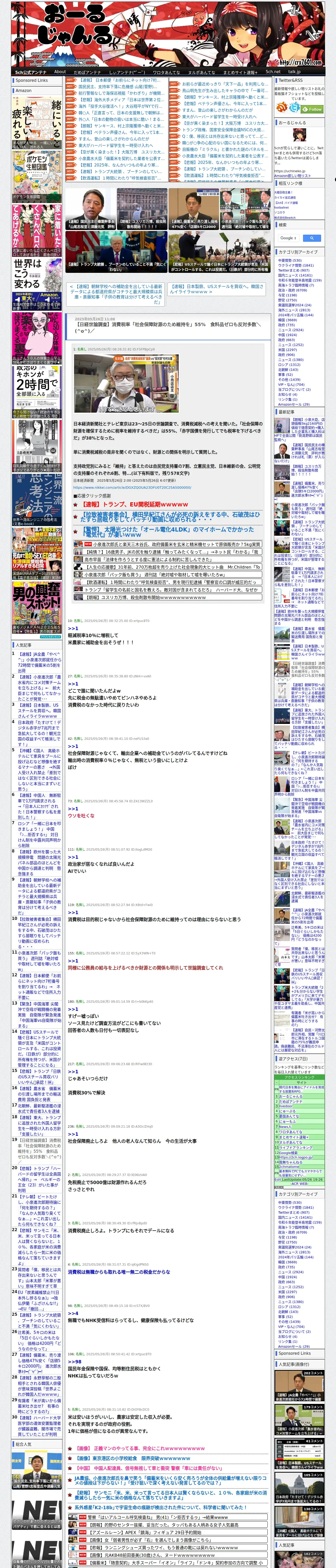This screenshot has width=336, height=1568.
Task: Open previous article link about 朝鮮学校 subsidies
Action: [x=116, y=293]
